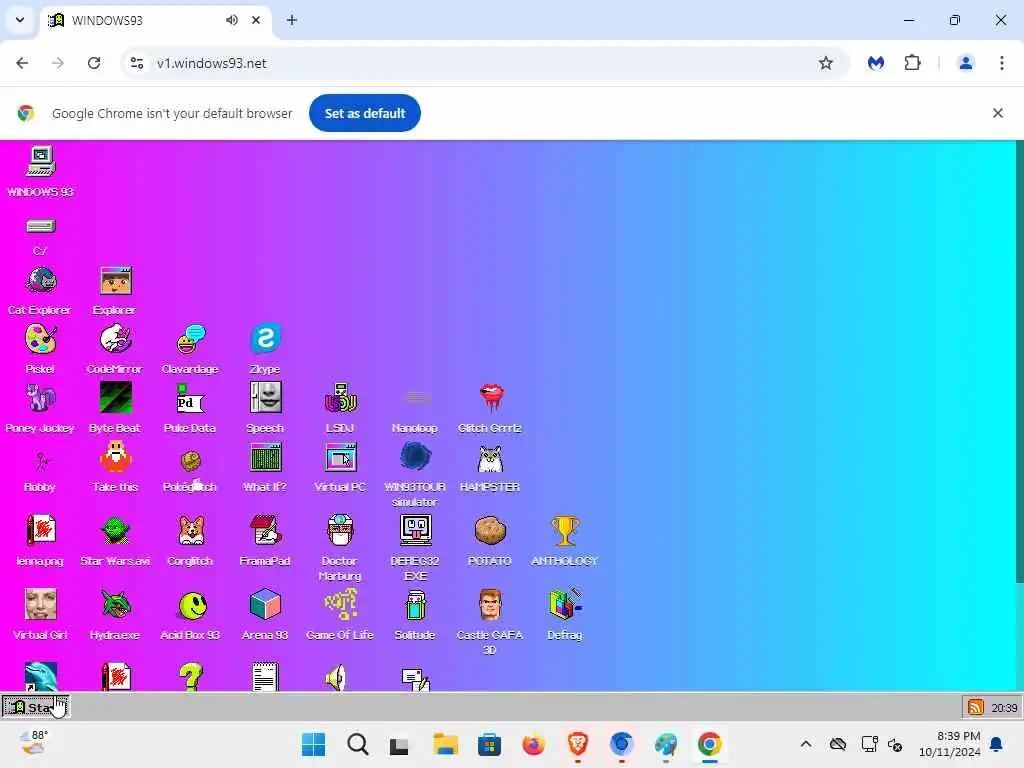Open FramaPad icon
Image resolution: width=1024 pixels, height=768 pixels.
265,530
